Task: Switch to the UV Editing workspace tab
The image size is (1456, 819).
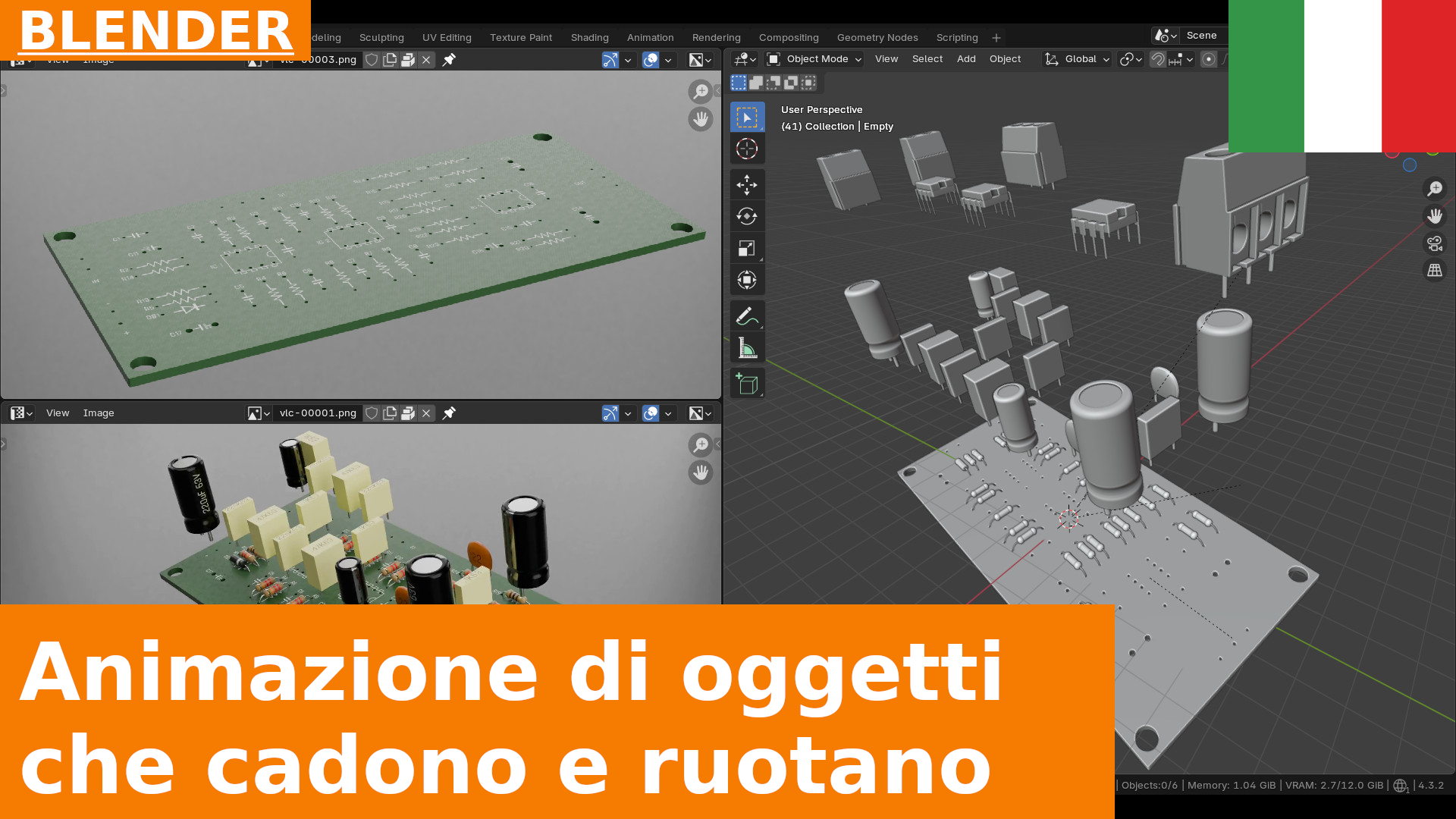Action: pyautogui.click(x=447, y=38)
